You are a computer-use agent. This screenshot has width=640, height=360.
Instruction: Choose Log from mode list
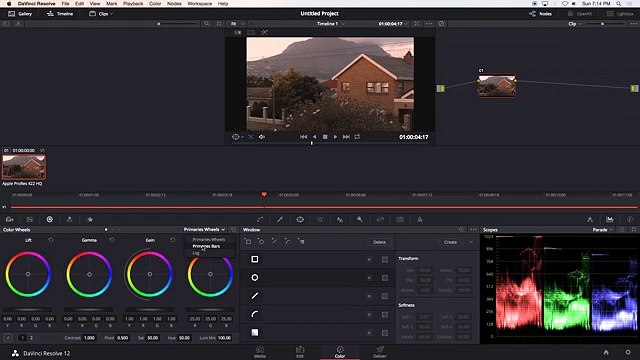tap(196, 253)
